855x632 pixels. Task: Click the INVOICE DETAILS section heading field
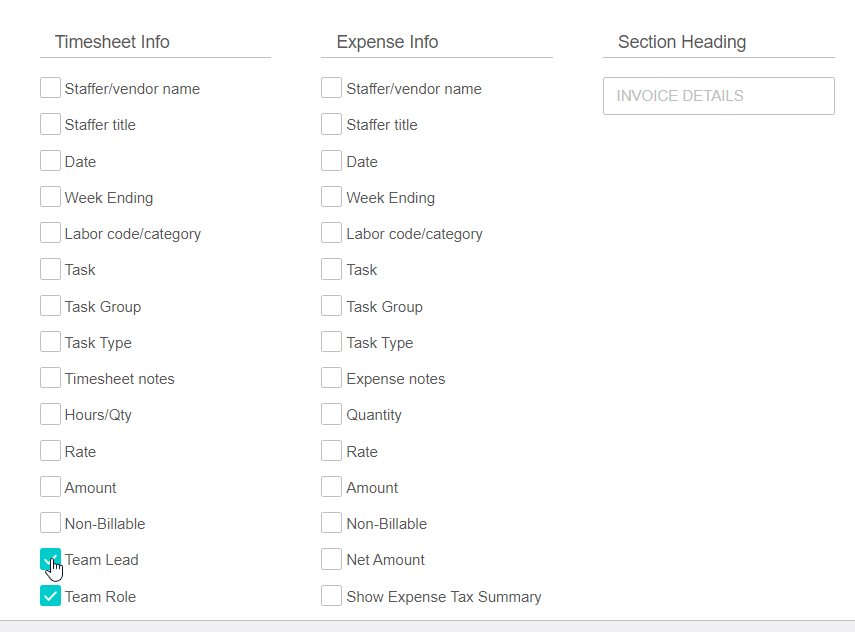pos(719,96)
